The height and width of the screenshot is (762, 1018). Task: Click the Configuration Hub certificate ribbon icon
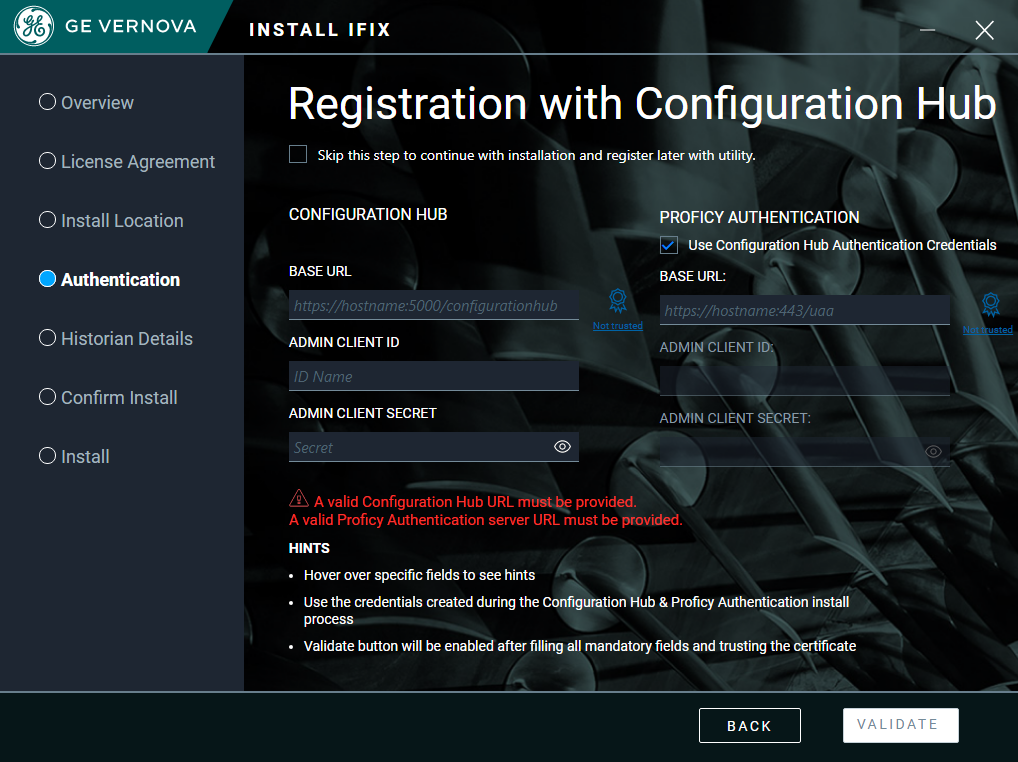pyautogui.click(x=617, y=301)
